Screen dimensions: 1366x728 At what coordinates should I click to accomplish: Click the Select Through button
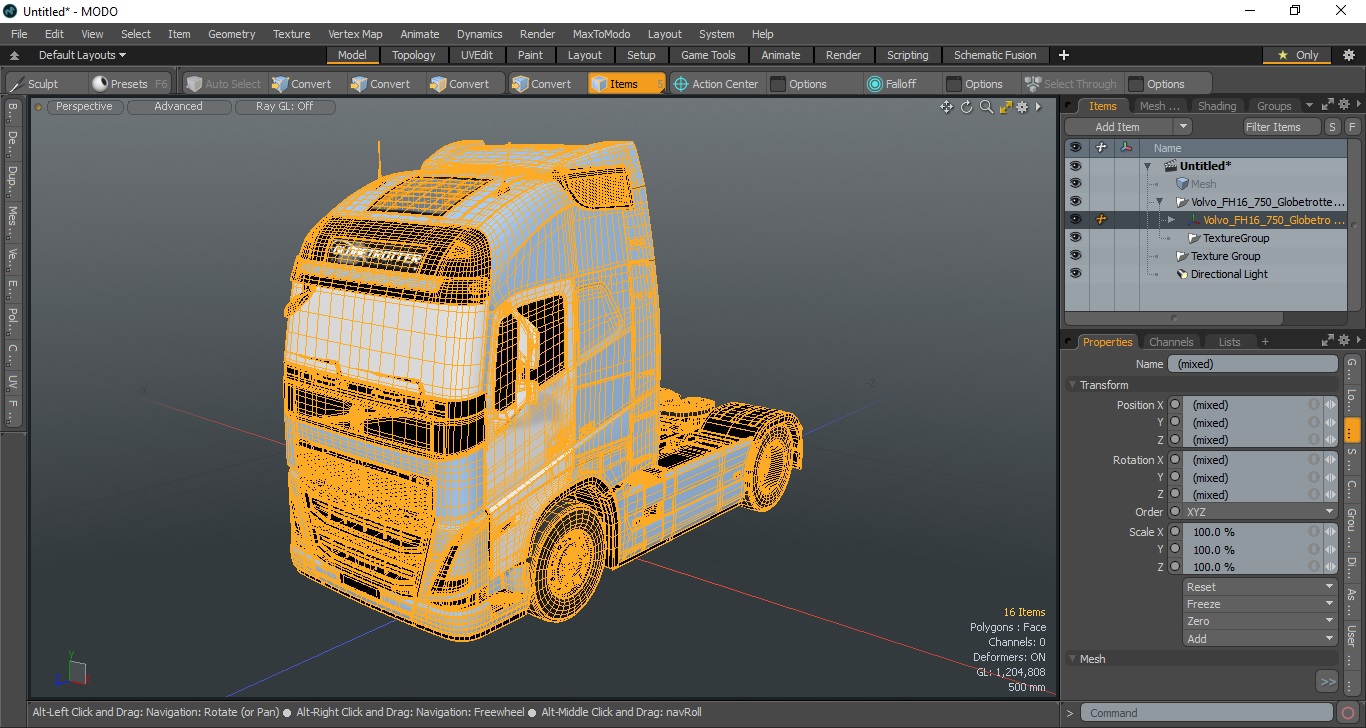(1070, 84)
